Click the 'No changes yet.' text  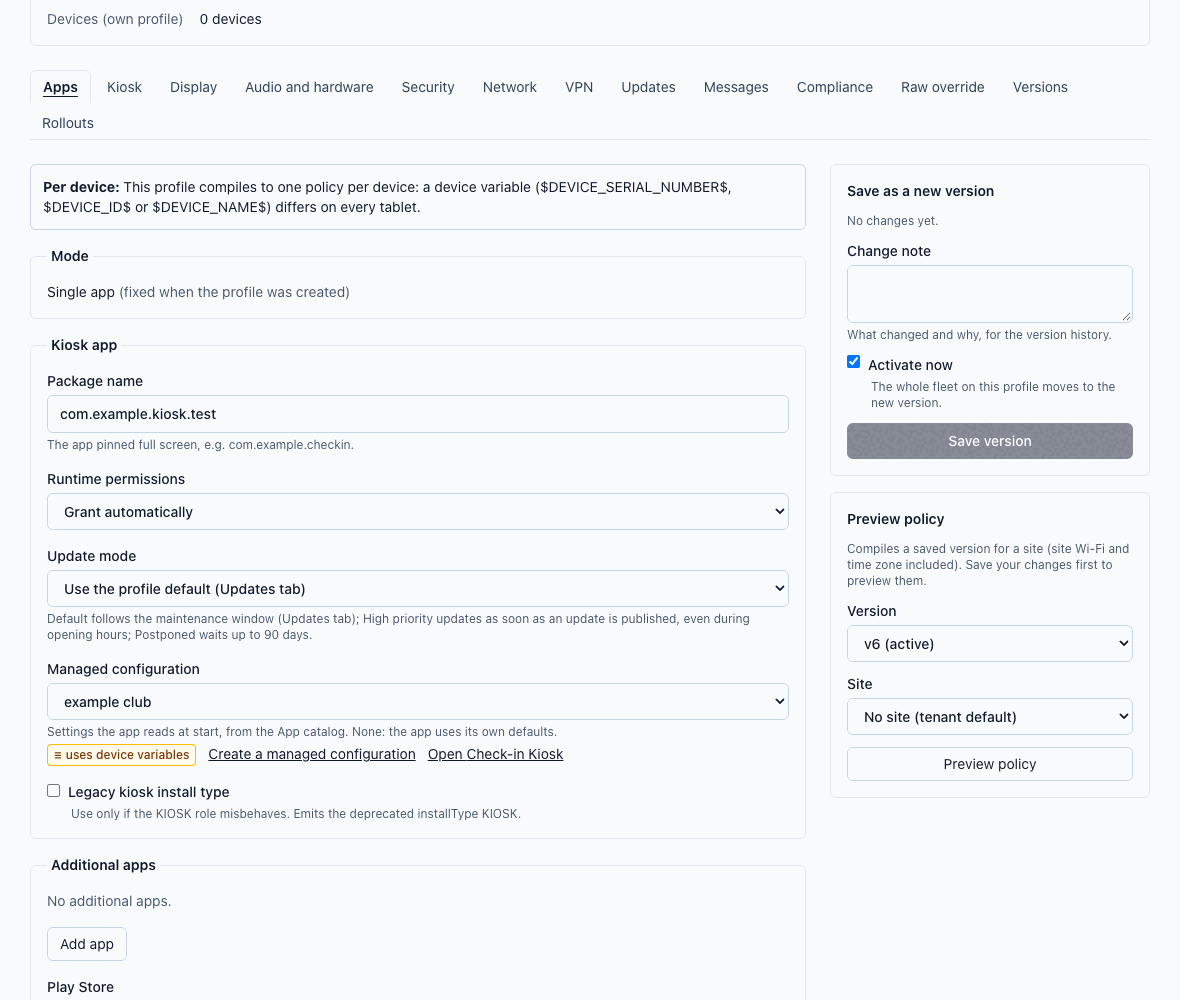[893, 220]
